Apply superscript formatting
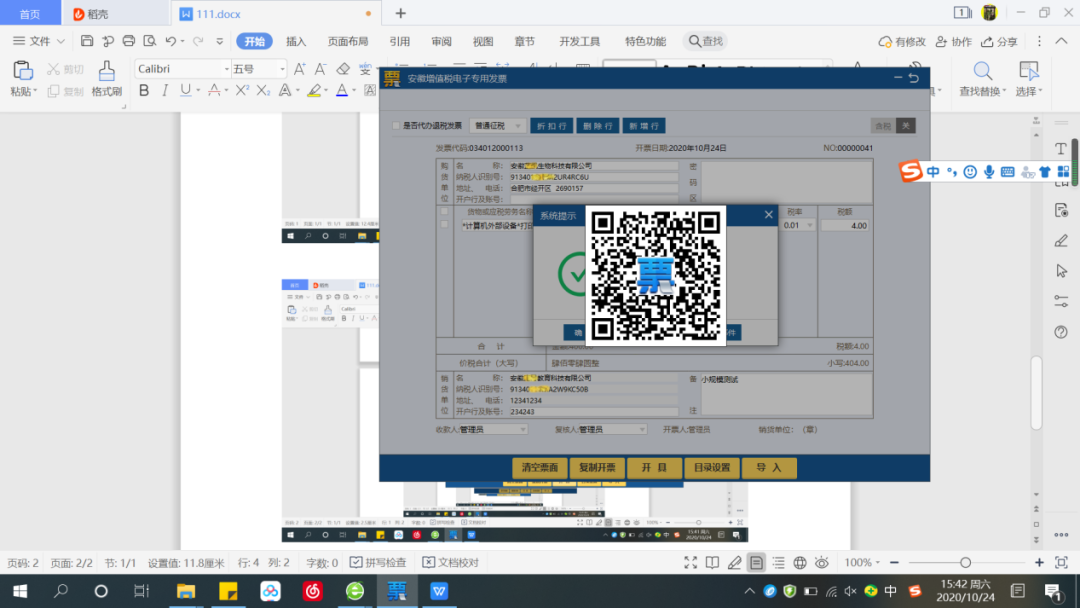The width and height of the screenshot is (1080, 608). tap(242, 90)
